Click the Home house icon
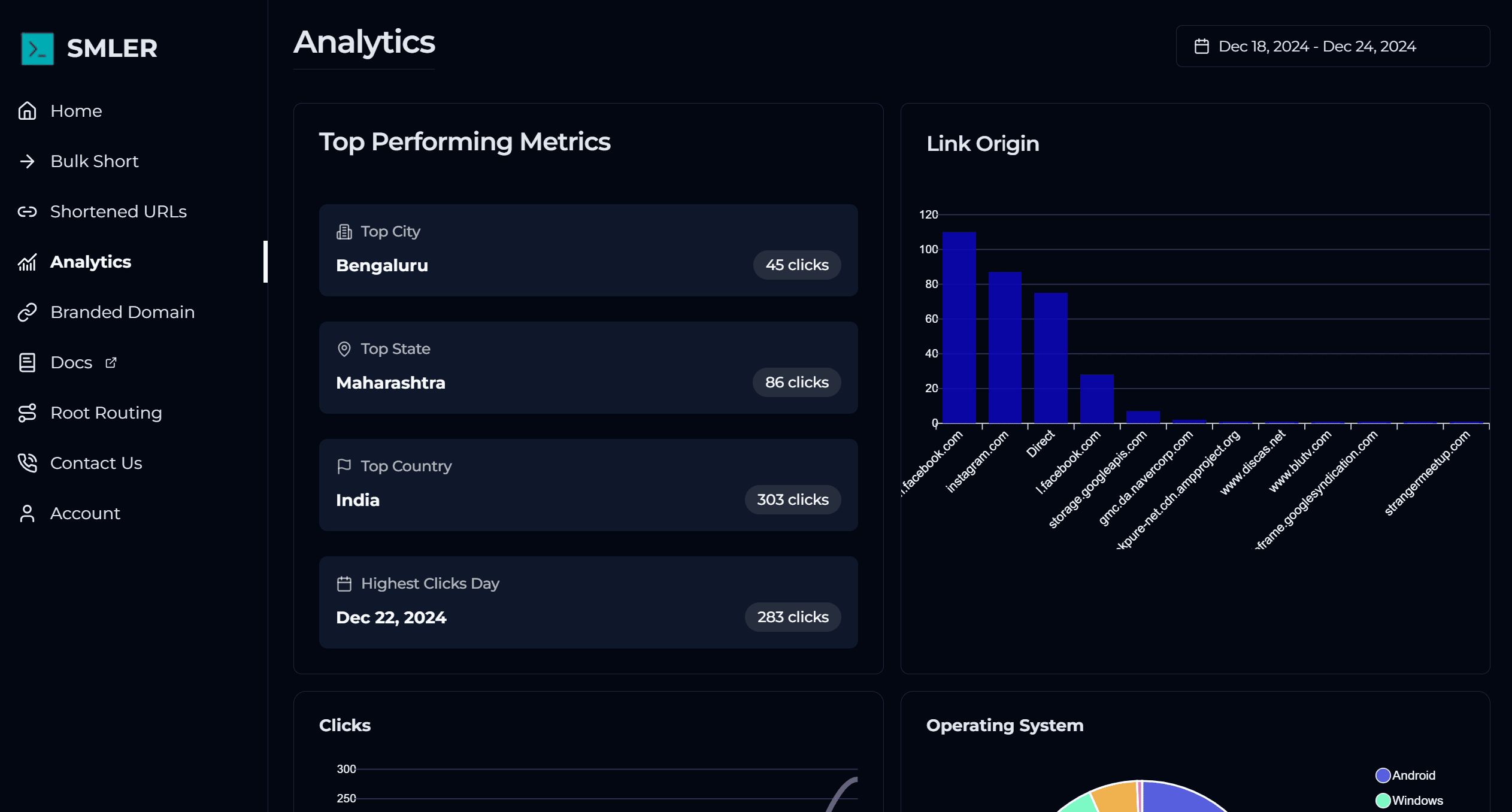This screenshot has width=1512, height=812. pos(27,111)
